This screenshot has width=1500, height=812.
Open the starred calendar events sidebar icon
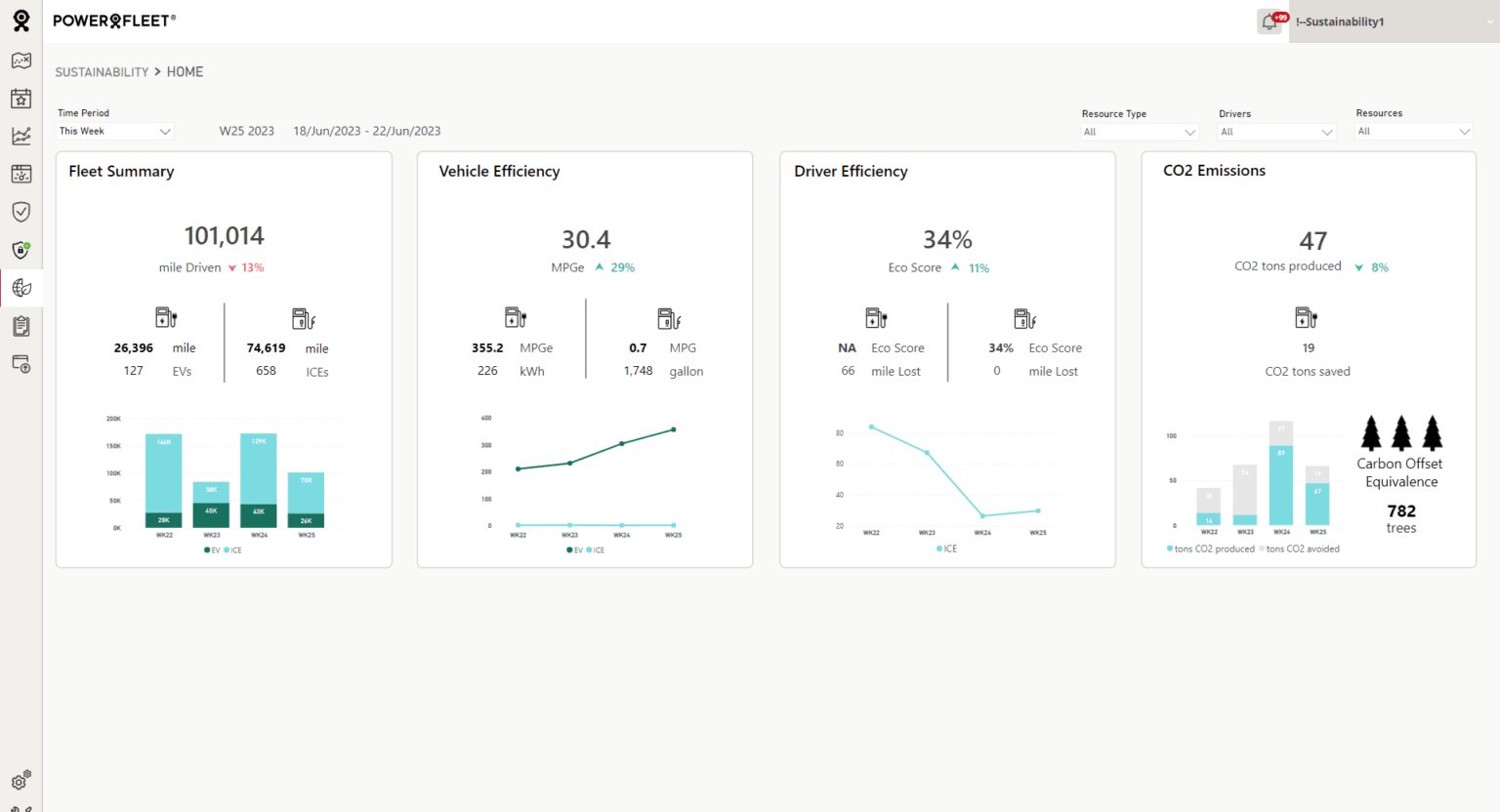[21, 98]
